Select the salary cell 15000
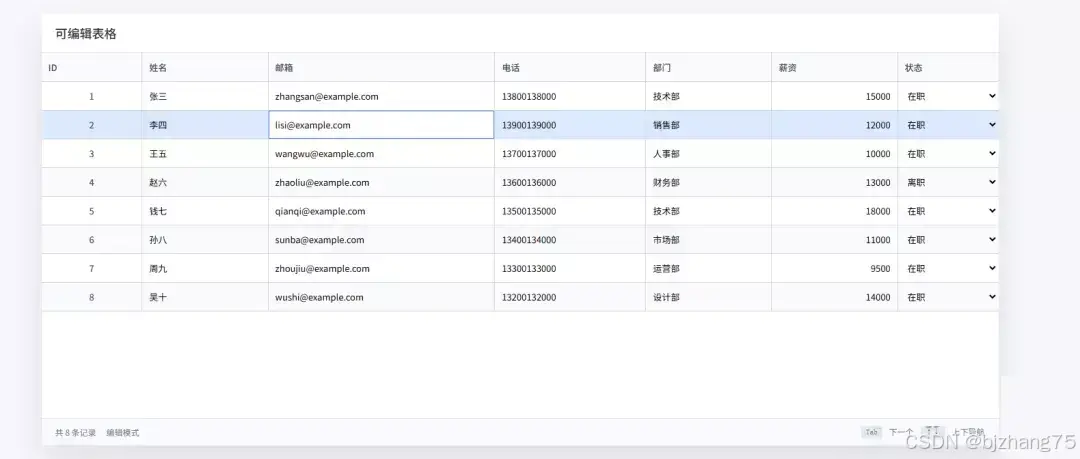1080x459 pixels. coord(834,96)
